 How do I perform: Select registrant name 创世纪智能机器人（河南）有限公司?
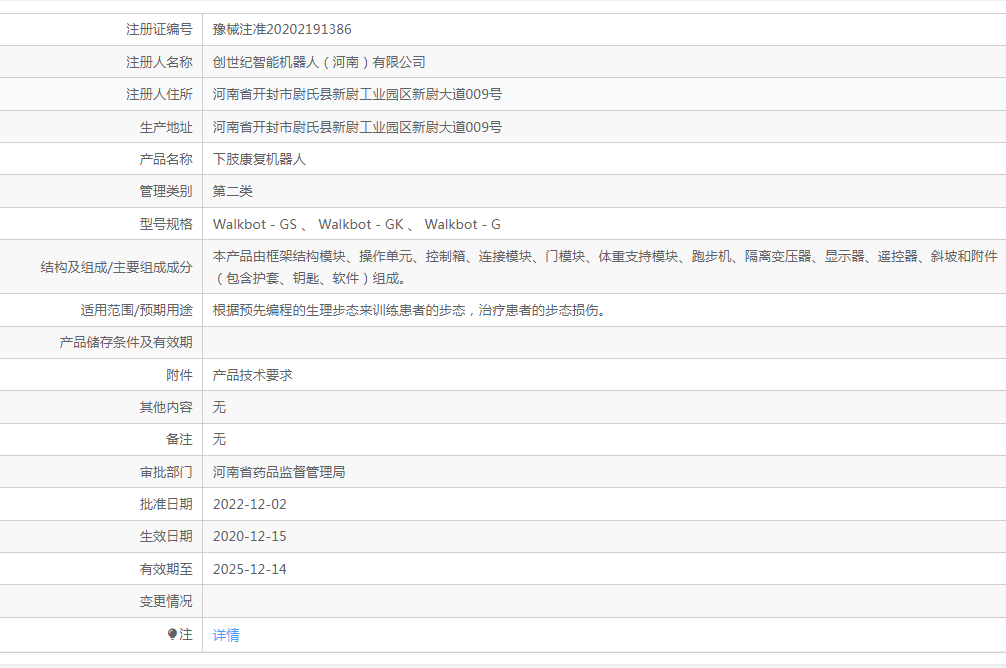319,62
